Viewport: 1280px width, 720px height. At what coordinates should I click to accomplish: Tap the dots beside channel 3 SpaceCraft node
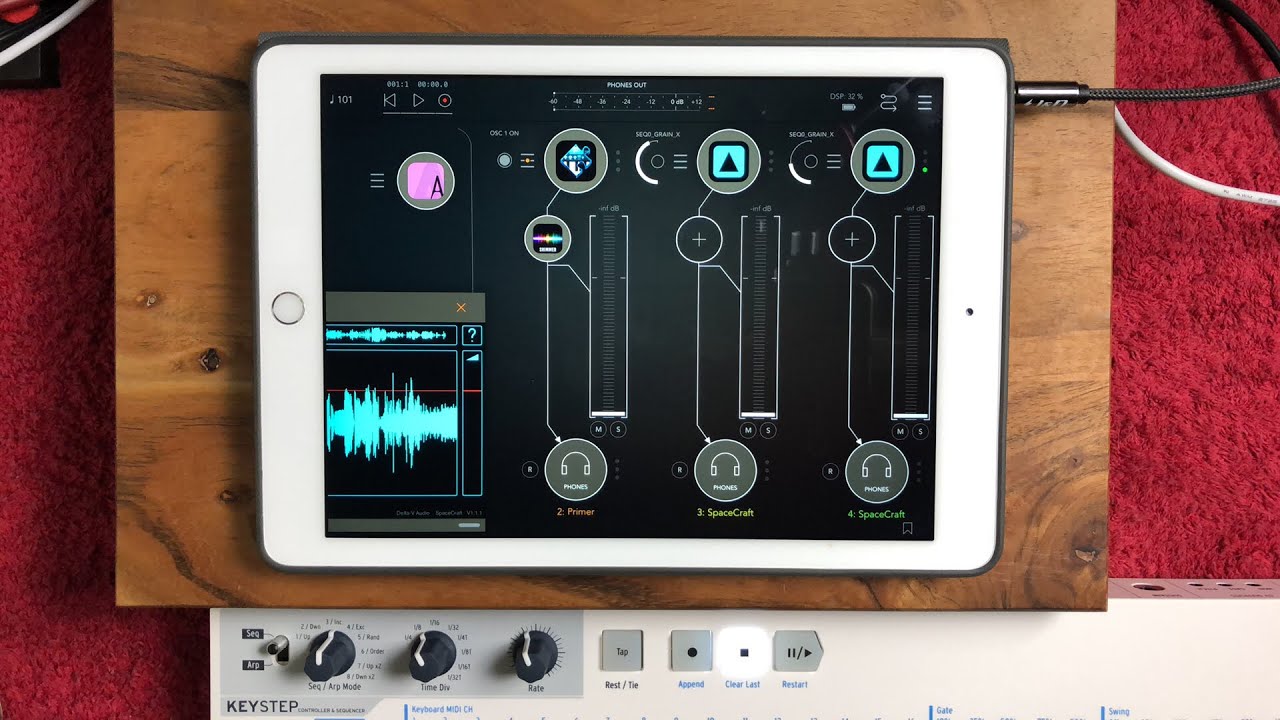click(x=771, y=161)
